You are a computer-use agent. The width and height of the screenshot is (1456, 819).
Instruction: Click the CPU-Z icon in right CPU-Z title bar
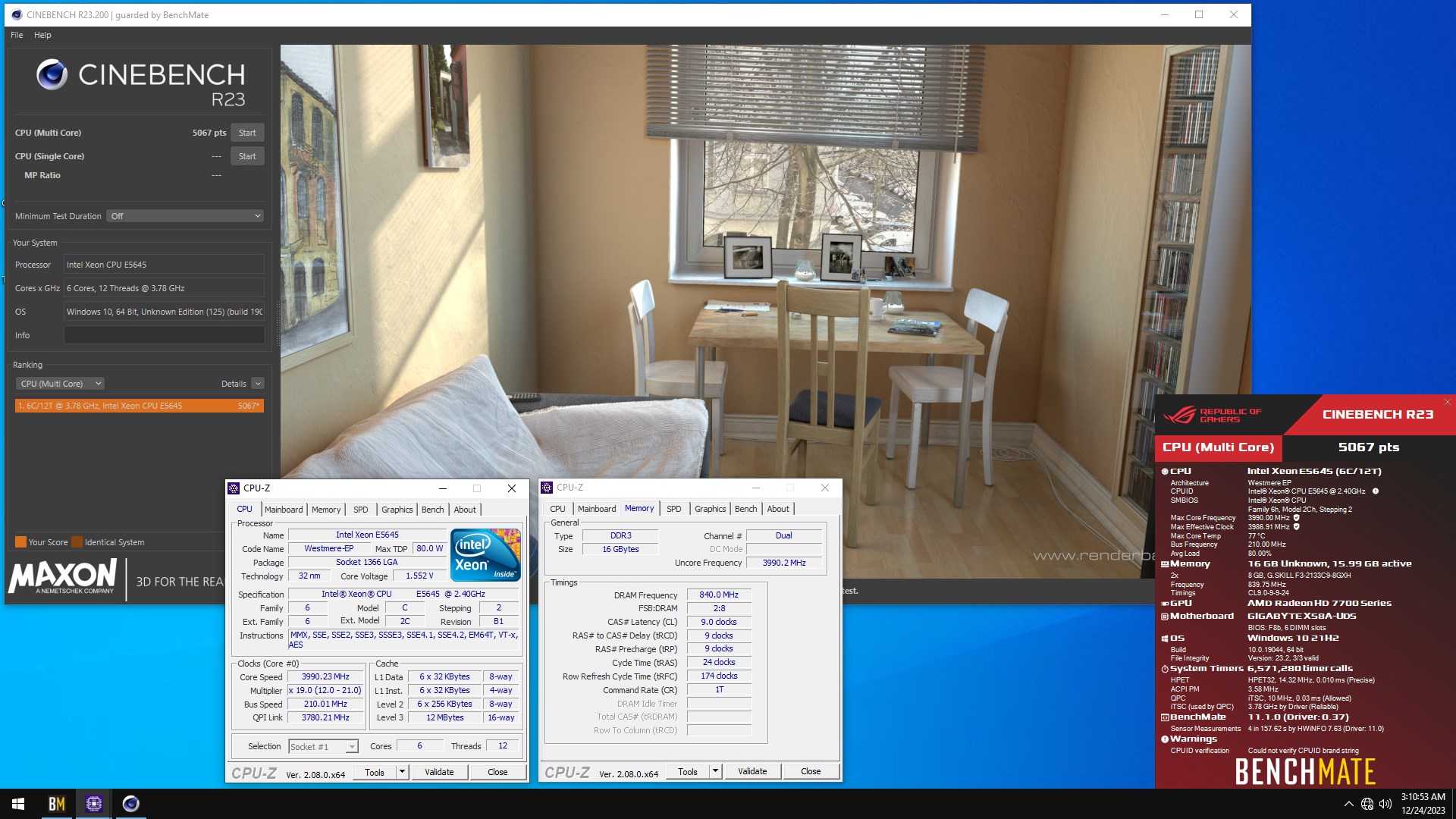547,488
